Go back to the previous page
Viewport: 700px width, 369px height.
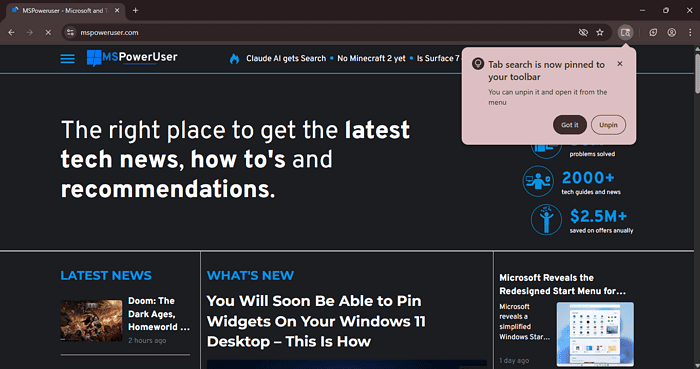[12, 33]
